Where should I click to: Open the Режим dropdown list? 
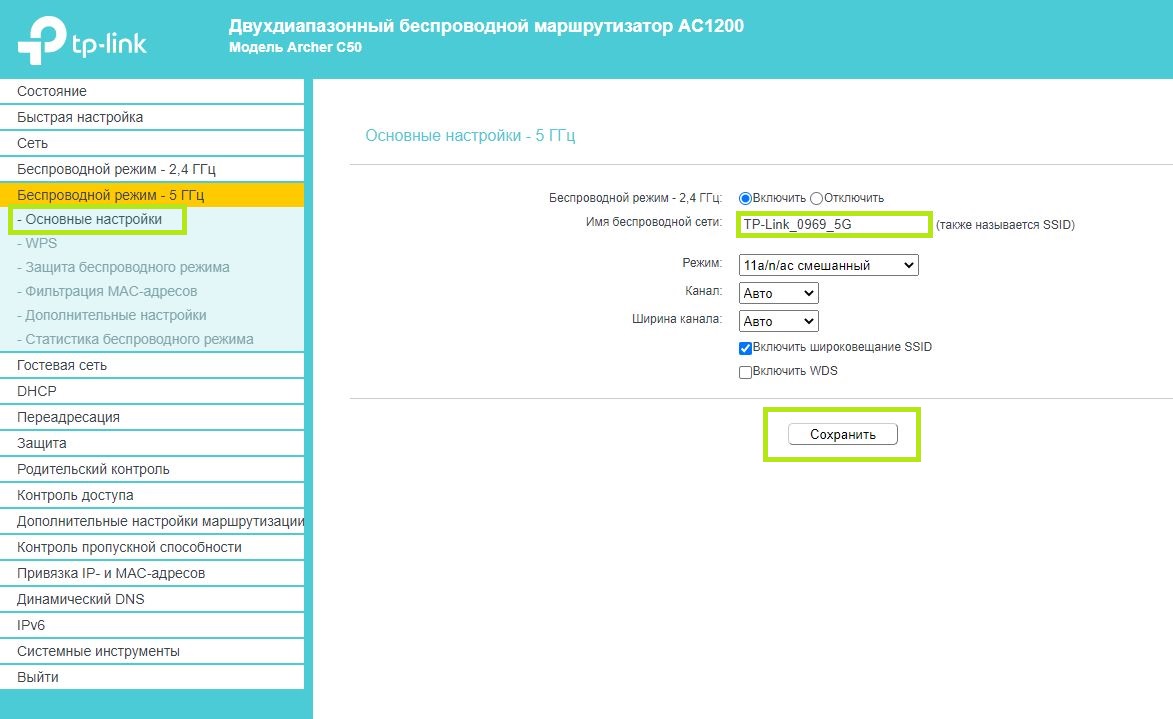[x=828, y=265]
